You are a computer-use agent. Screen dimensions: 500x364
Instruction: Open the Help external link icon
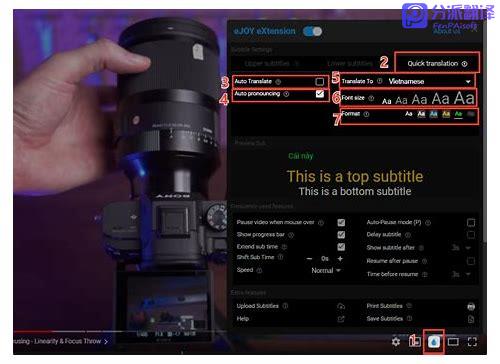point(341,319)
